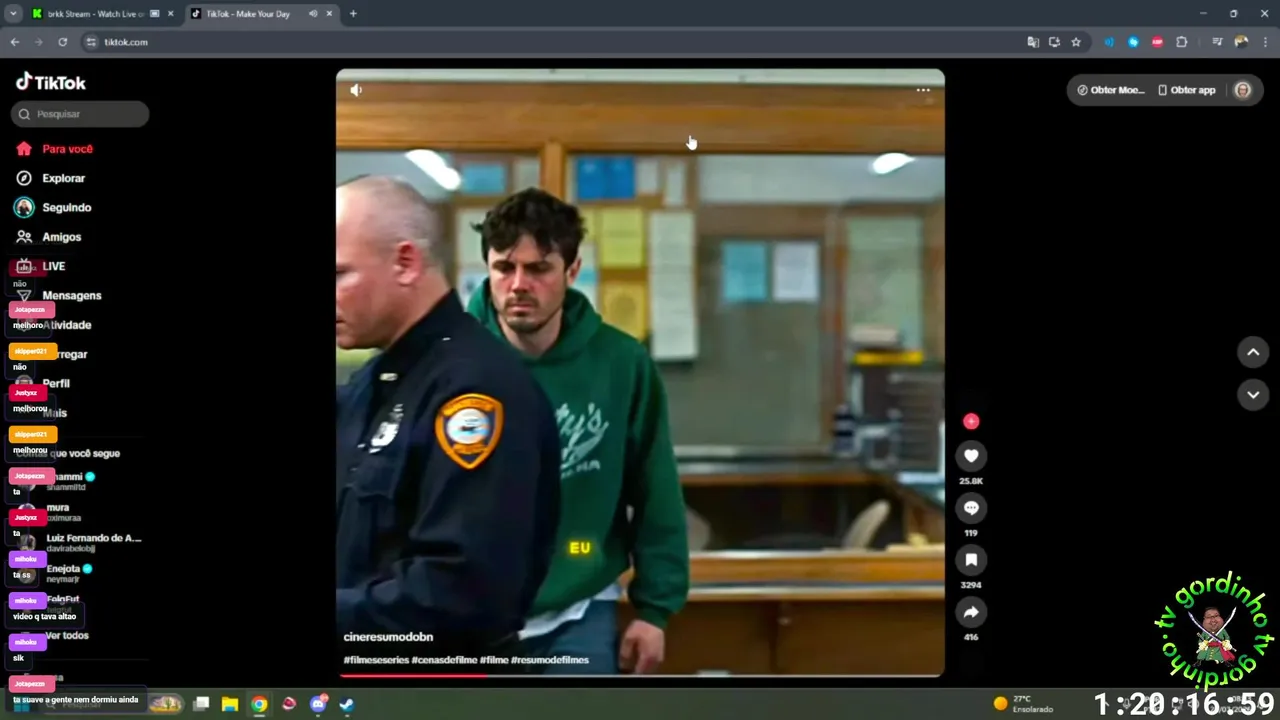Image resolution: width=1280 pixels, height=720 pixels.
Task: Open LIVE in the sidebar
Action: [41, 266]
